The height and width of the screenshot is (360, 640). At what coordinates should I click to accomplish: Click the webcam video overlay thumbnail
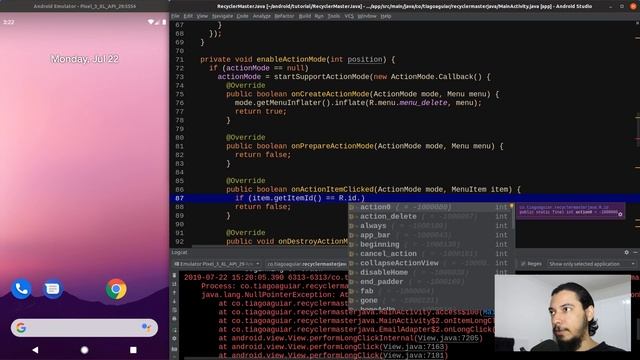pos(562,313)
